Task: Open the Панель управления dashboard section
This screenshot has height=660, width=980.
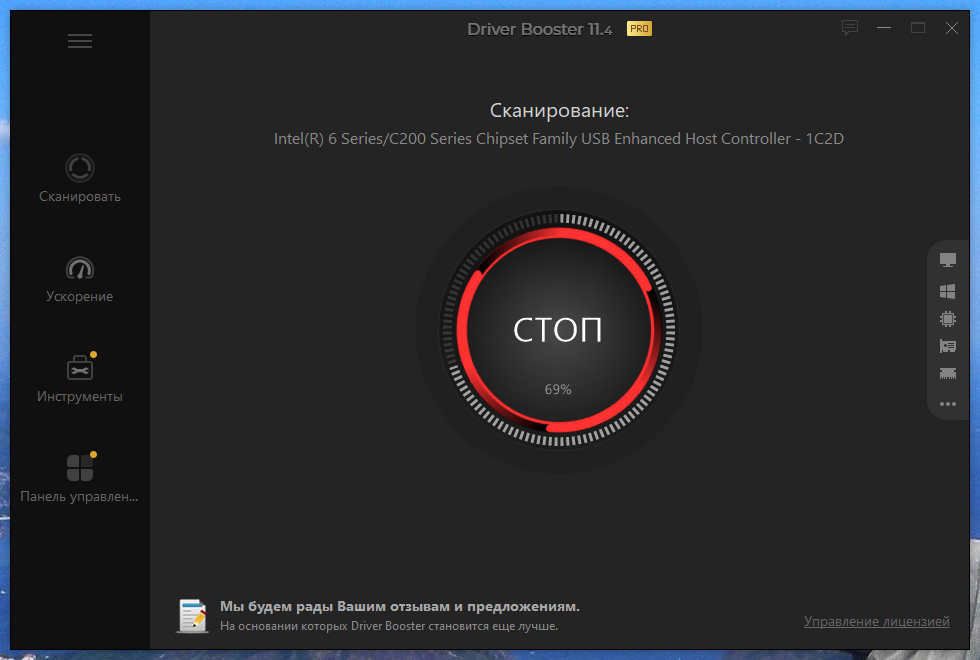Action: pos(80,478)
